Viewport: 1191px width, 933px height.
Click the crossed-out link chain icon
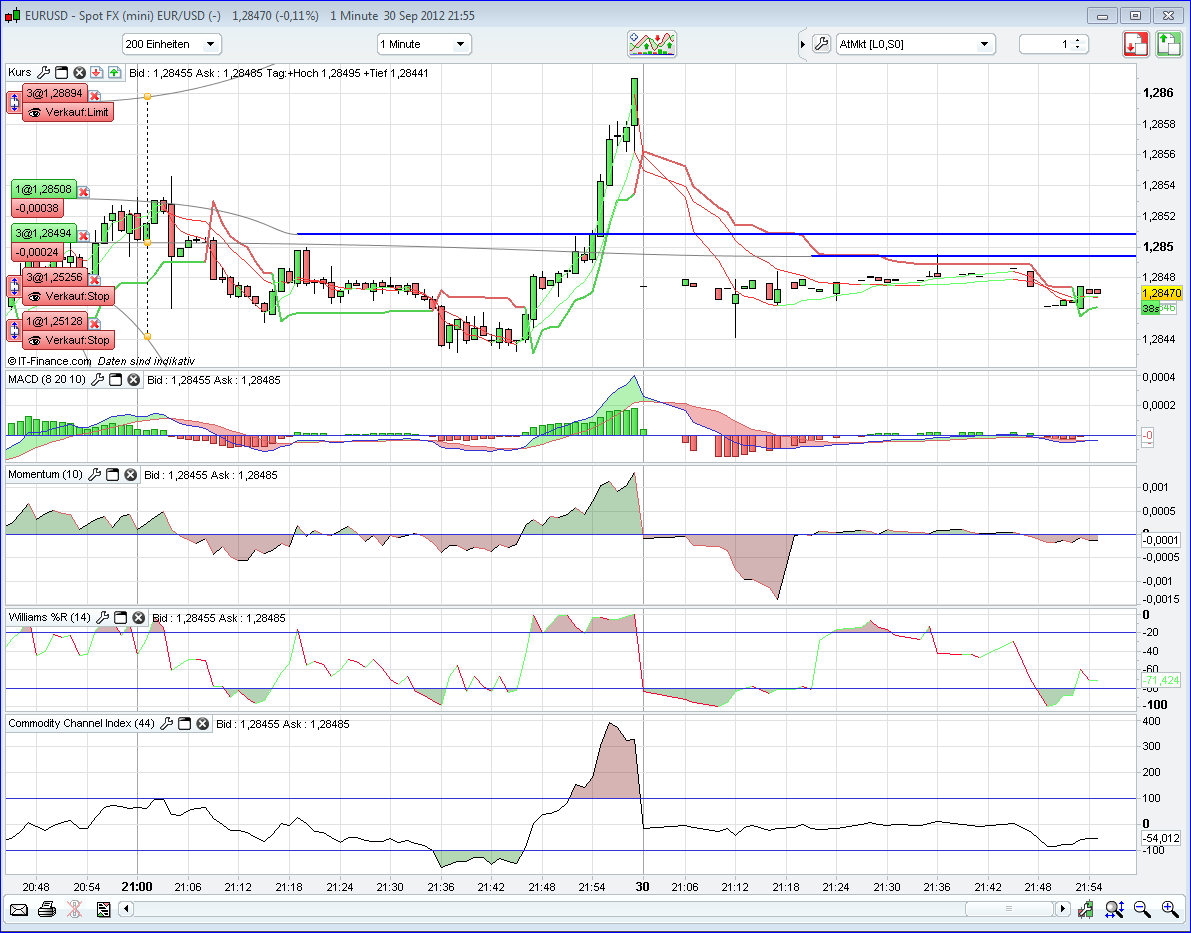(x=74, y=909)
